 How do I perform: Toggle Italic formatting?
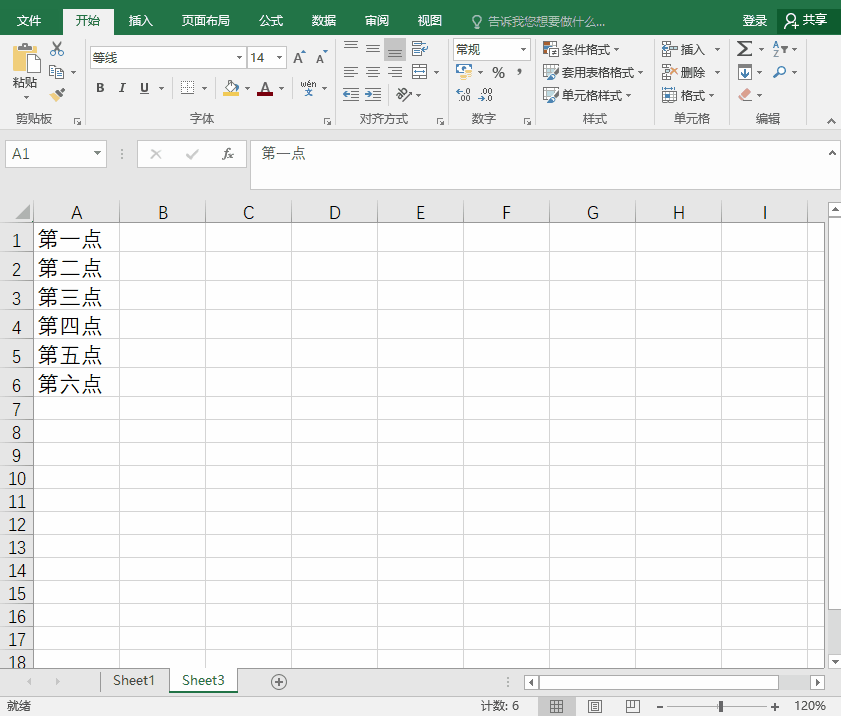122,88
